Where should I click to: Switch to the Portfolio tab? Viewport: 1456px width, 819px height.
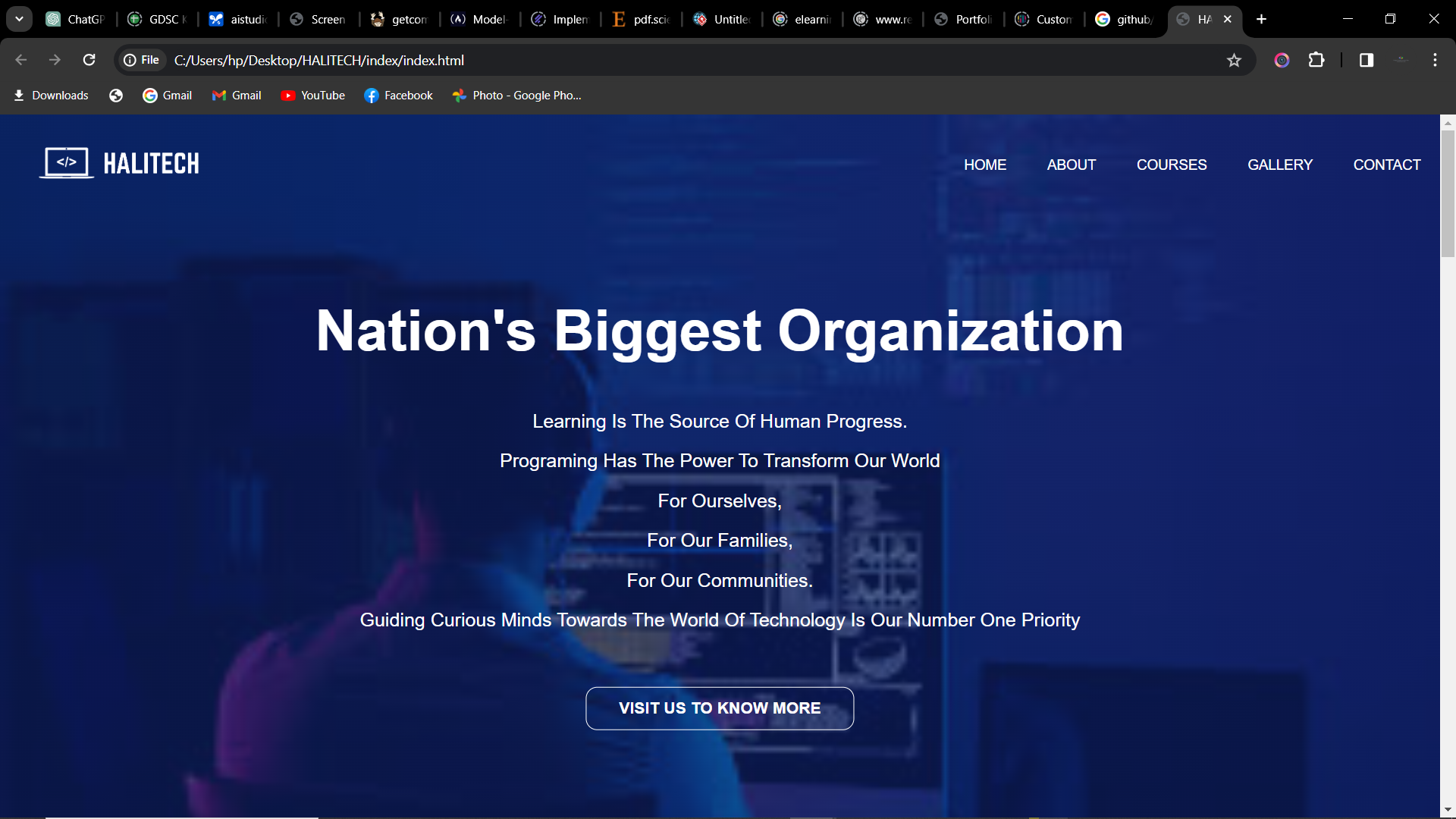(x=963, y=19)
